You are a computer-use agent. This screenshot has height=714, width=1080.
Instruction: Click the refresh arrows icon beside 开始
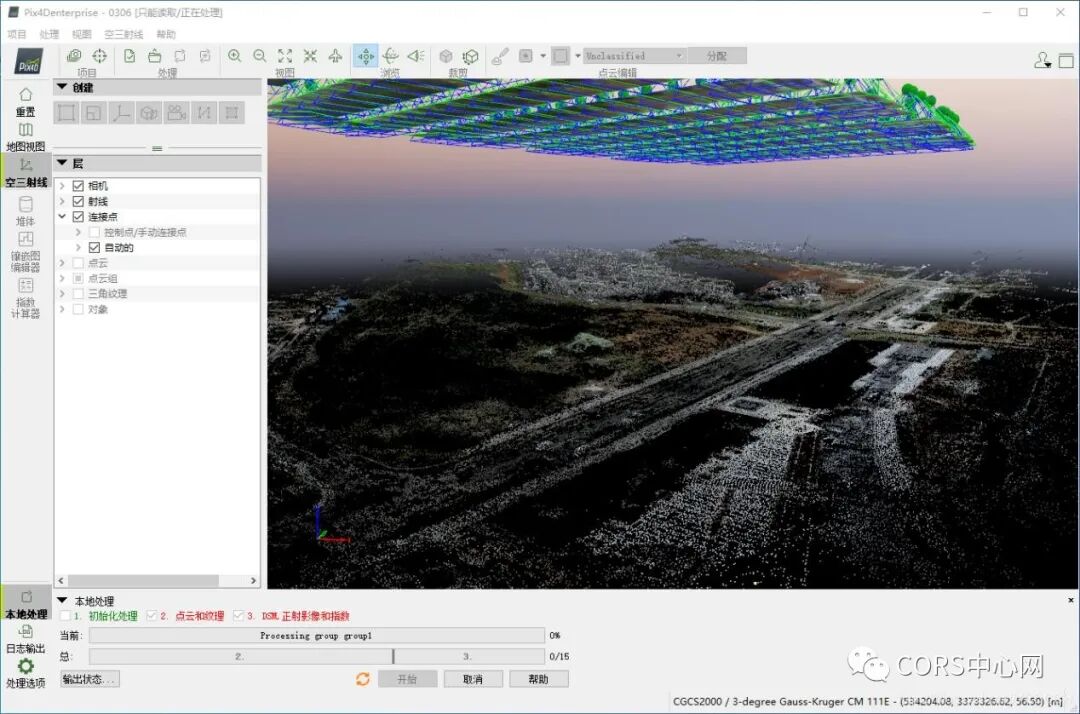pos(363,679)
